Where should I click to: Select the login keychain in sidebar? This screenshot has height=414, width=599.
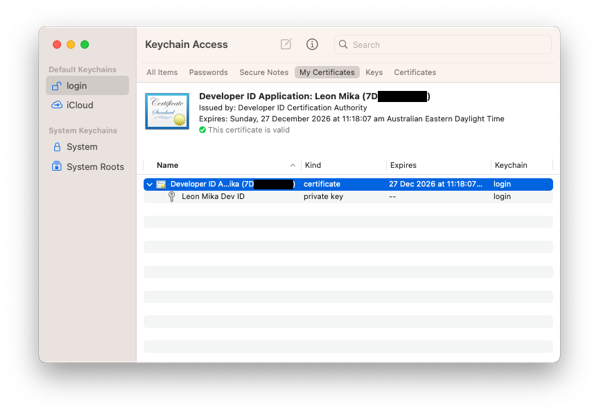tap(87, 86)
